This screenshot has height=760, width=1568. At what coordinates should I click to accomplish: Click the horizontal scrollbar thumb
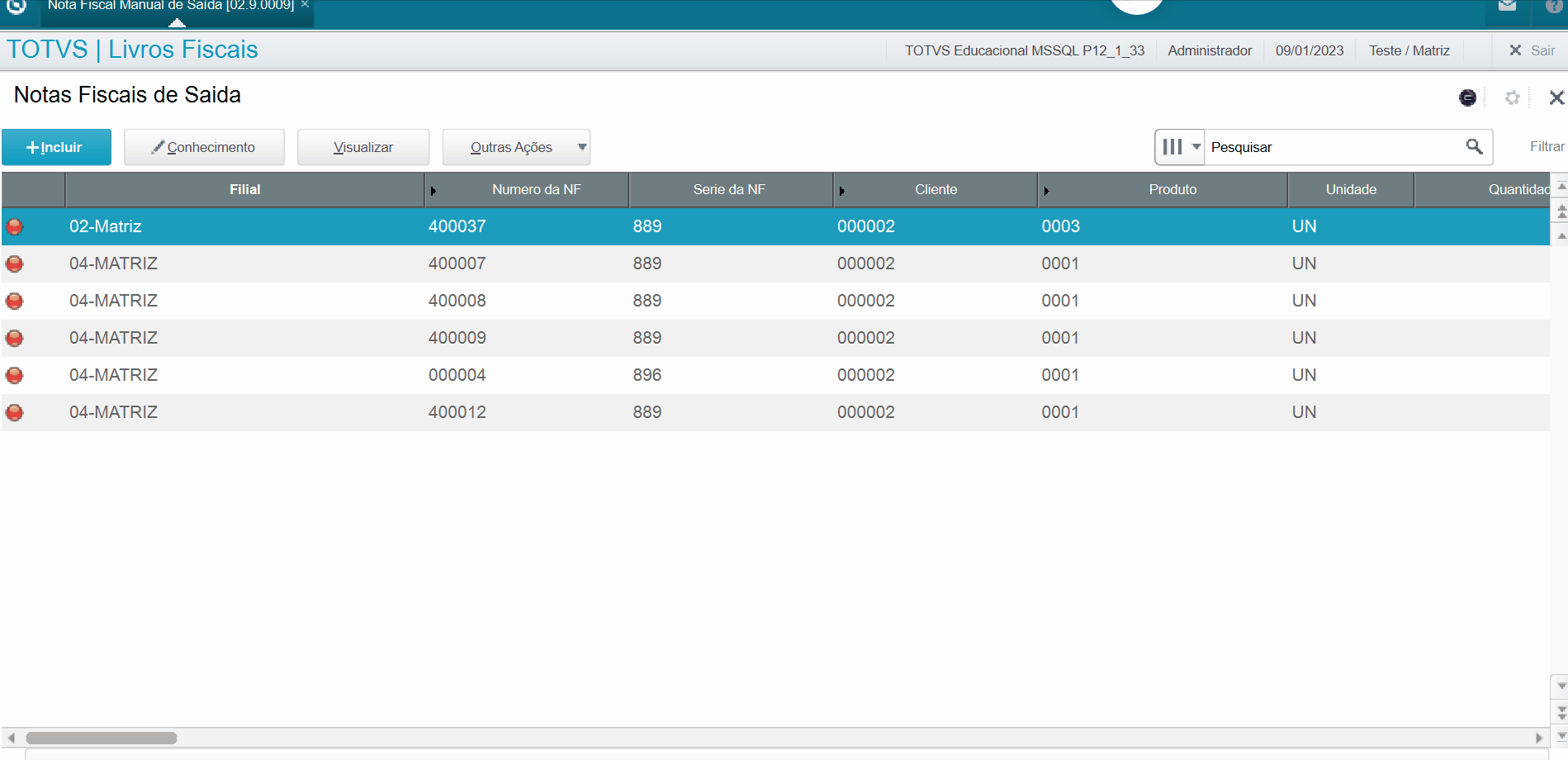pyautogui.click(x=102, y=738)
